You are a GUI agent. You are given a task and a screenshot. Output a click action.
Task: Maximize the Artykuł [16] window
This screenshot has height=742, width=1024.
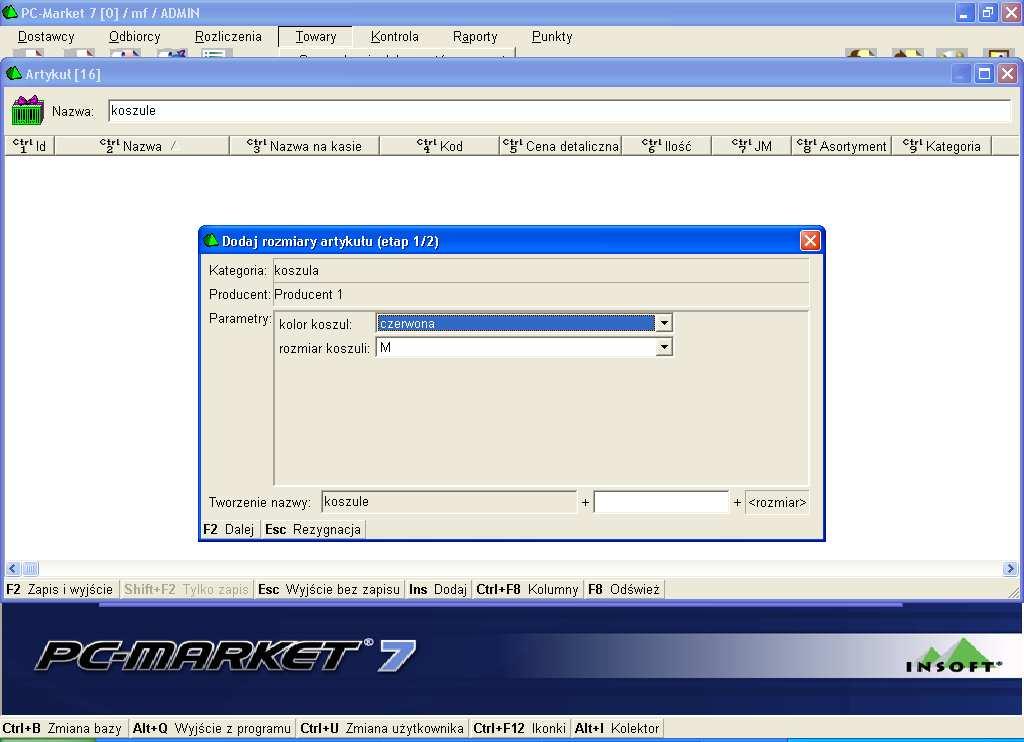[x=984, y=74]
